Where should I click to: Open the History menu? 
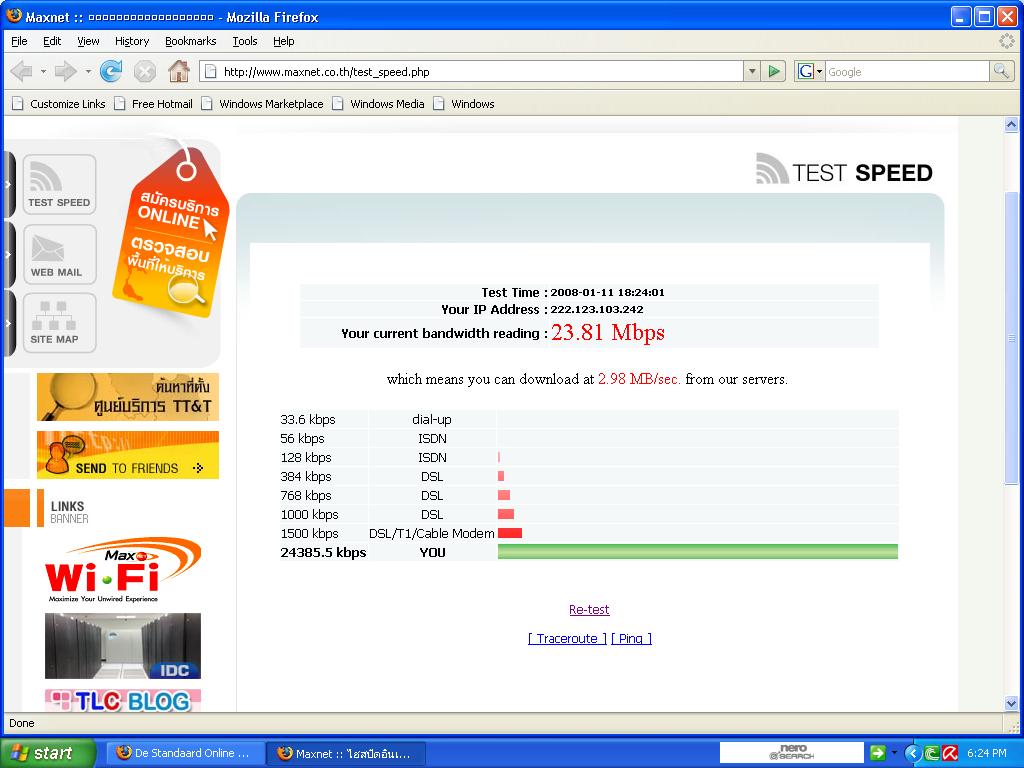pos(132,41)
